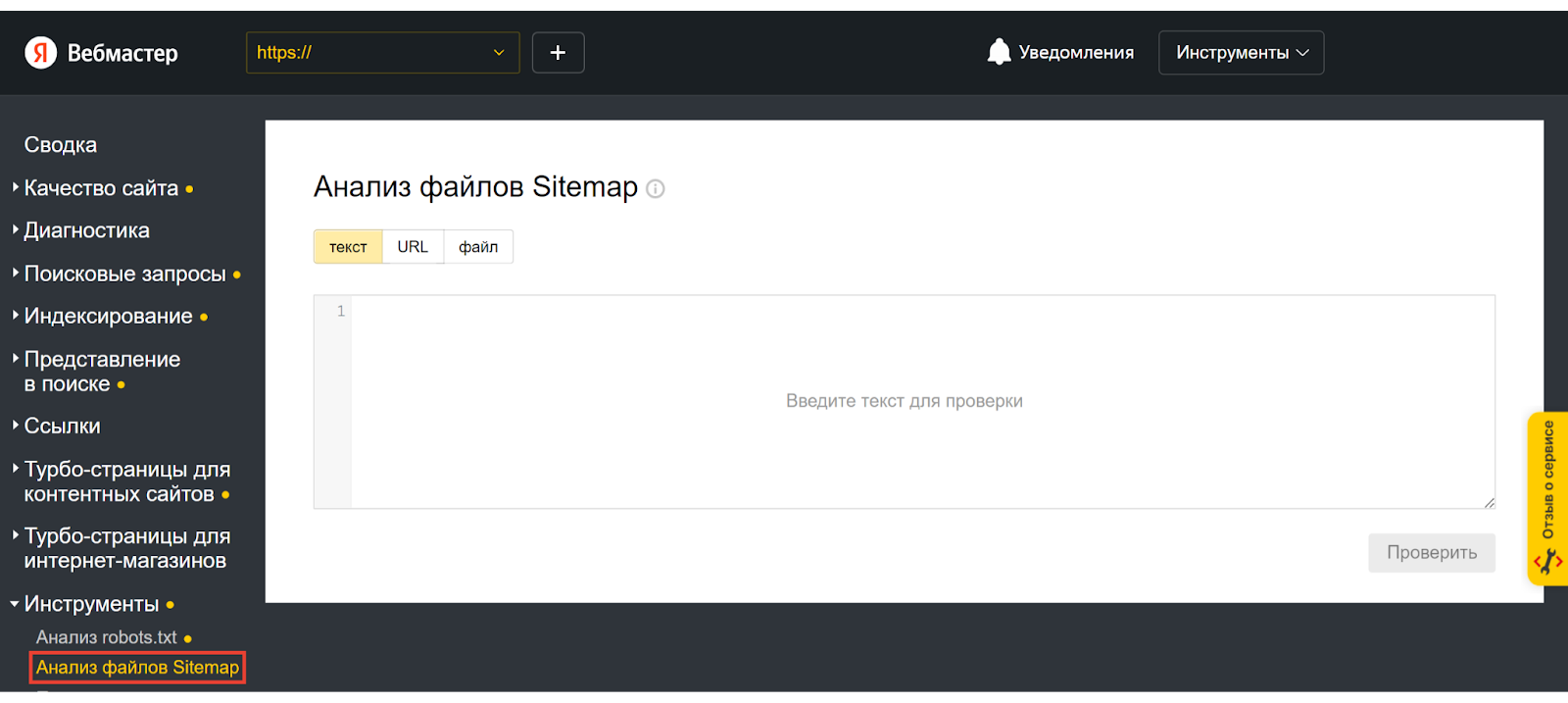Open Анализ robots.txt tool
The width and height of the screenshot is (1568, 703).
106,637
